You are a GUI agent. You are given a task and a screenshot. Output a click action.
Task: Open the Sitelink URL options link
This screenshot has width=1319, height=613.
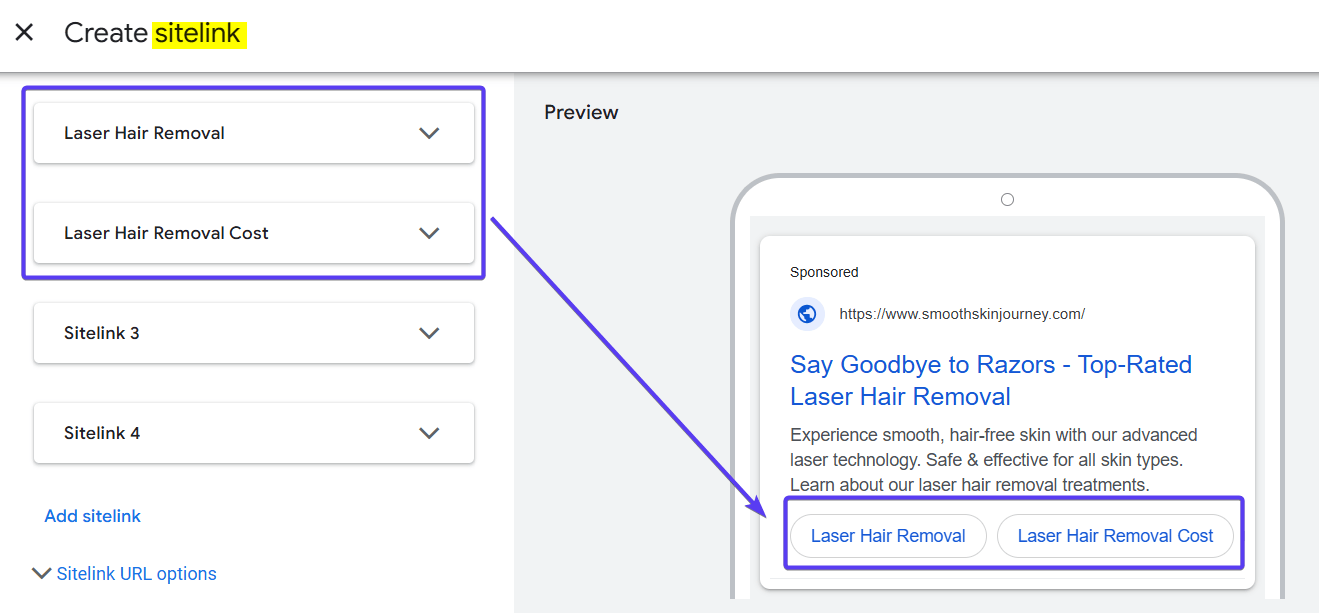coord(137,574)
